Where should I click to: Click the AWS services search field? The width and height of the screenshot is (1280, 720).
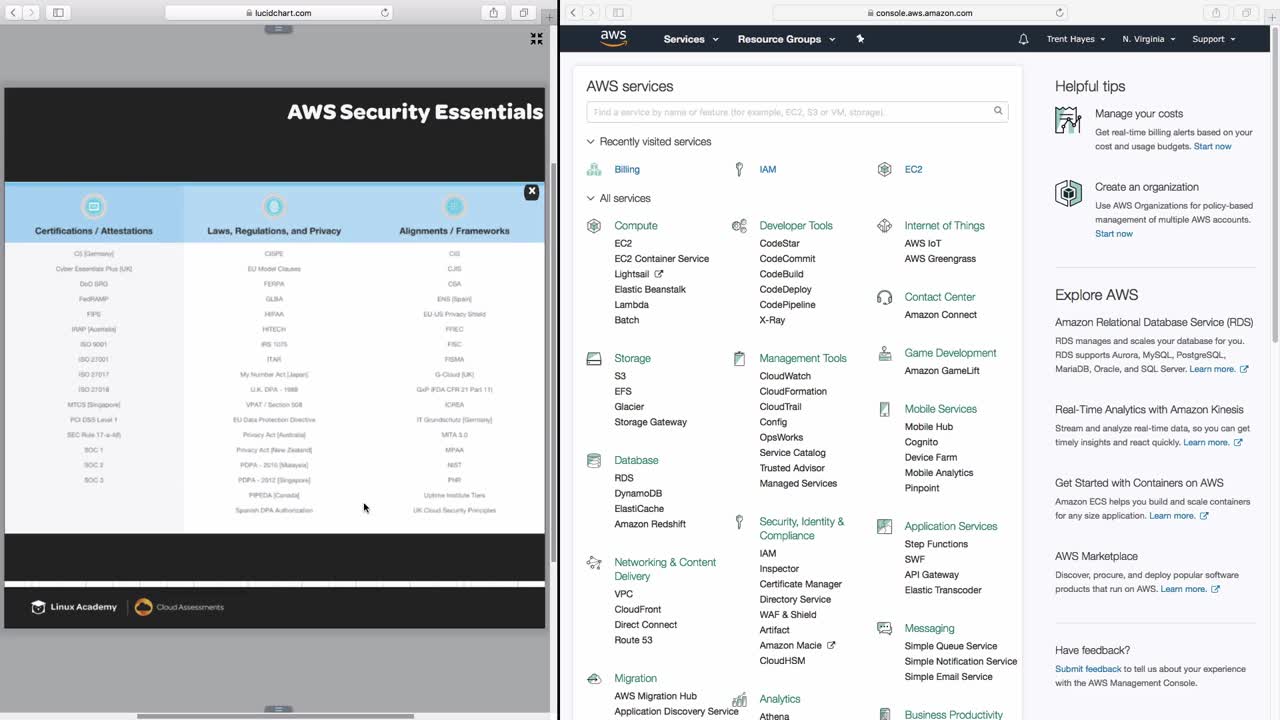click(x=797, y=112)
